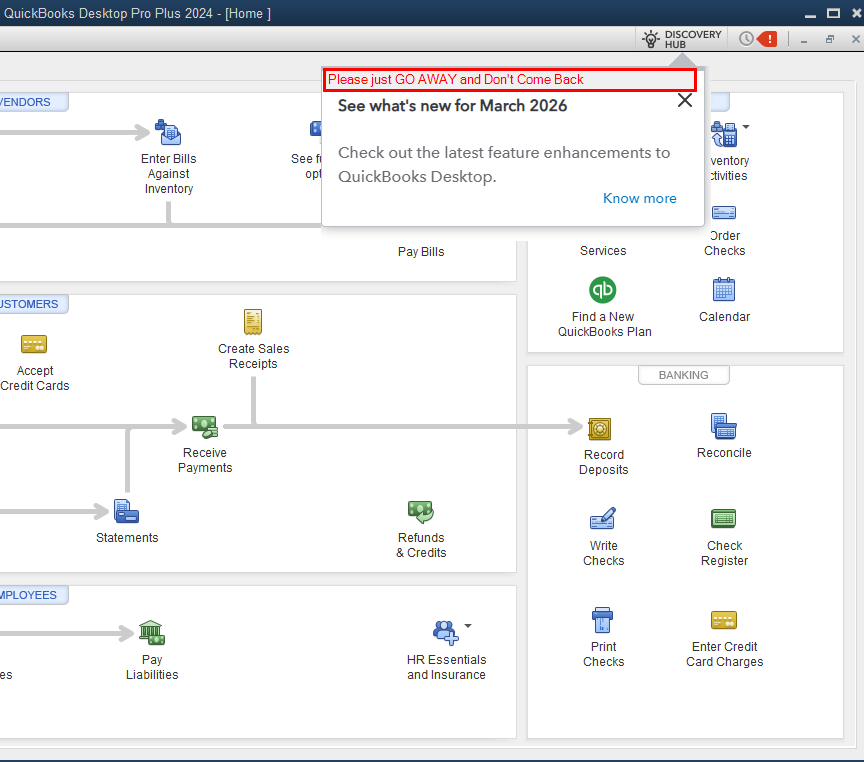The height and width of the screenshot is (762, 864).
Task: Open Check Register icon
Action: click(x=723, y=518)
